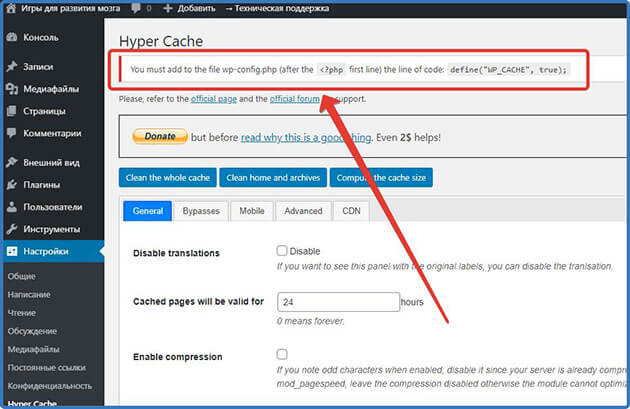Open Медиафайлы under Настройки submenu
Image resolution: width=630 pixels, height=409 pixels.
click(x=33, y=349)
